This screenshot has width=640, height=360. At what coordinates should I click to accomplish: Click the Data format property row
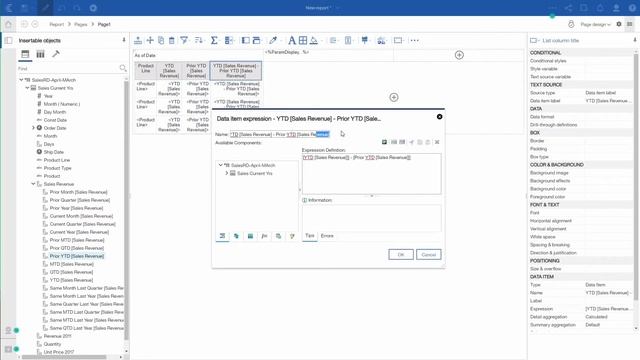[581, 117]
